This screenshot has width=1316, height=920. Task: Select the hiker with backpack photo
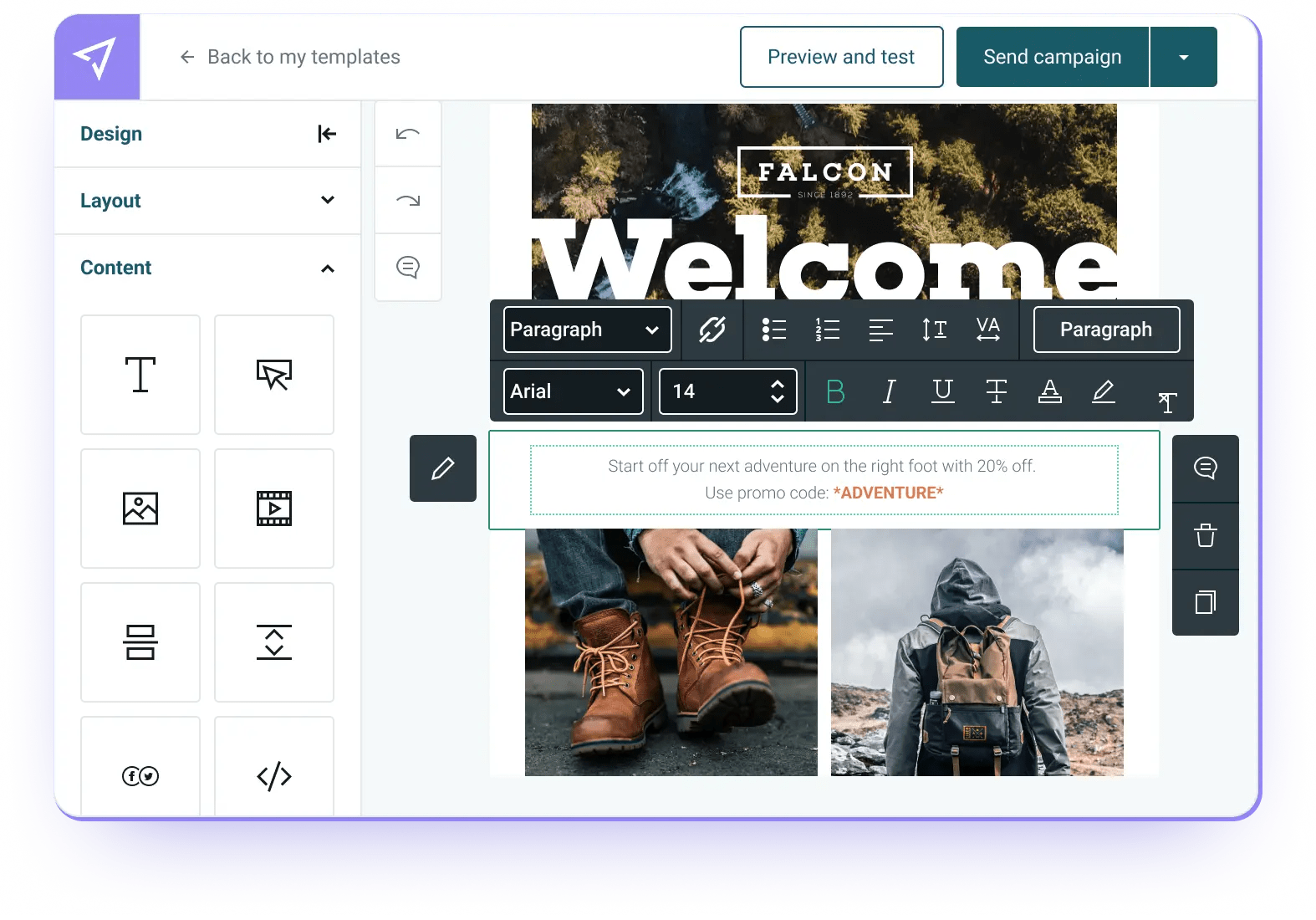tap(977, 652)
